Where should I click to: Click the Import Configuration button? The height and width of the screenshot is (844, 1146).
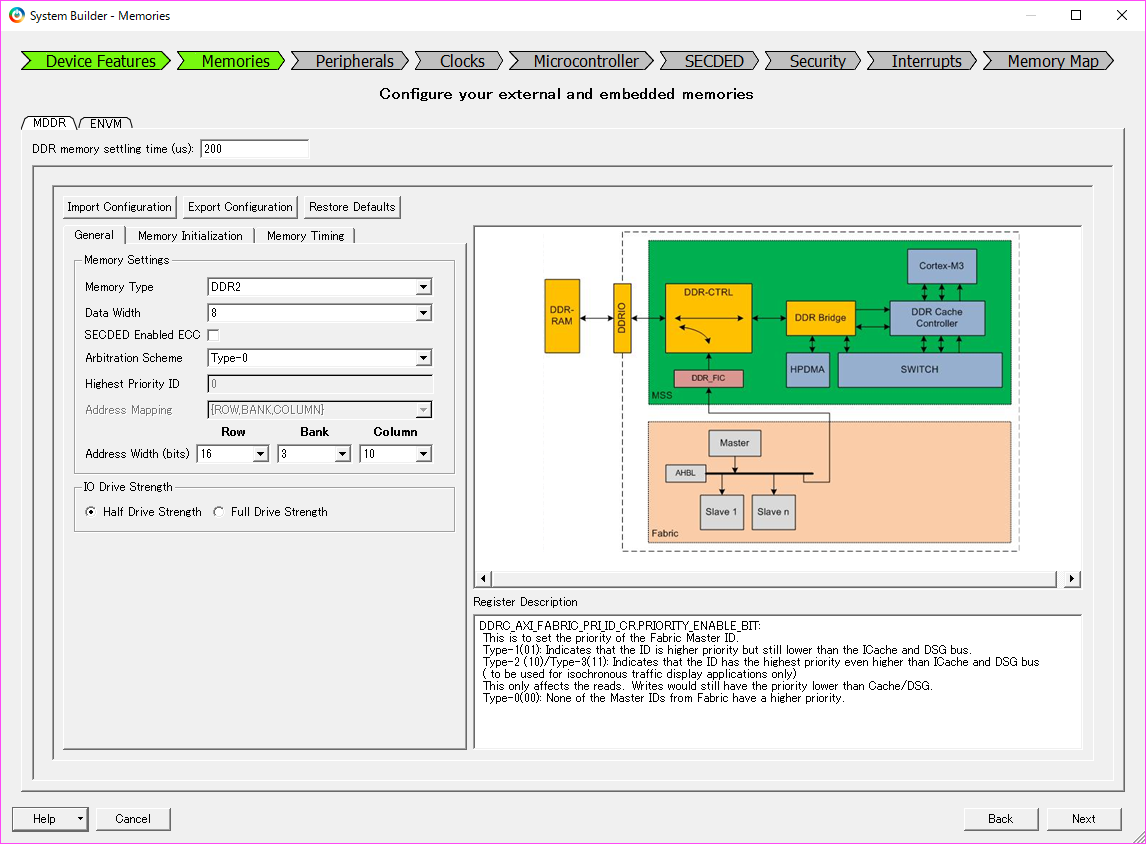click(119, 207)
